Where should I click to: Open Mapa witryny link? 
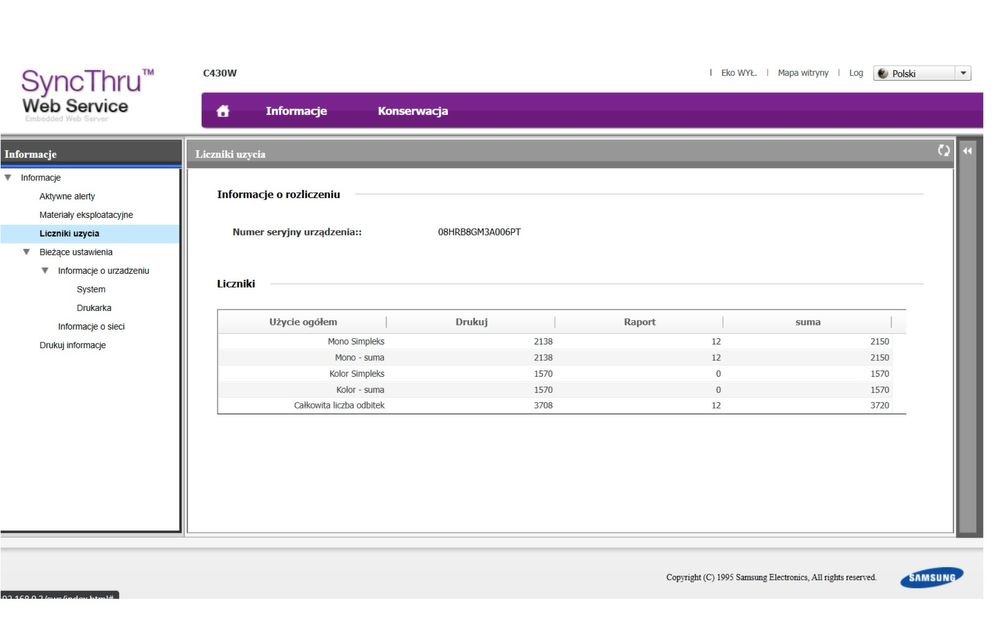(803, 73)
